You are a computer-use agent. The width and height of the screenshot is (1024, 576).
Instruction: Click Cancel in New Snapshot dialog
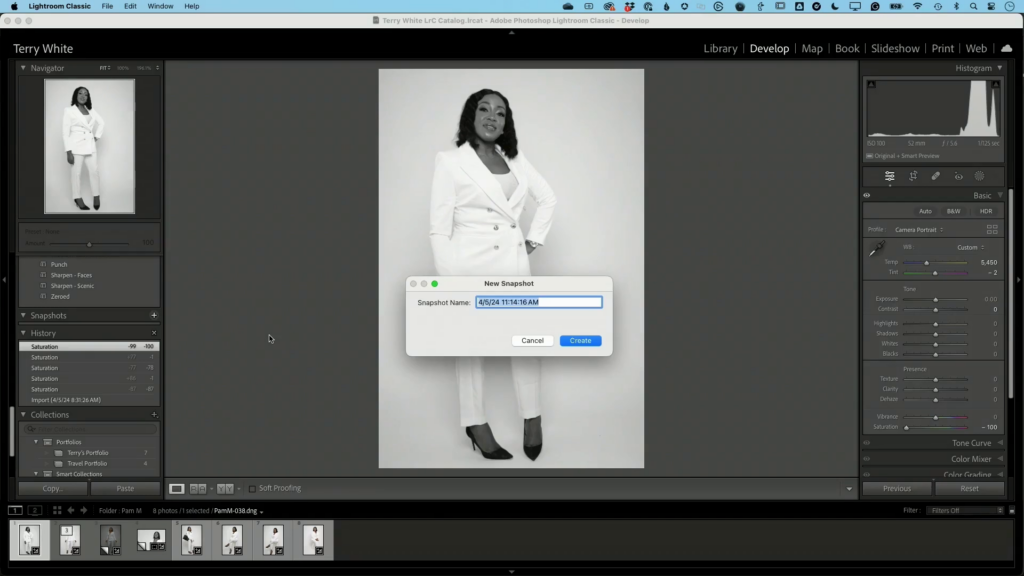coord(532,340)
